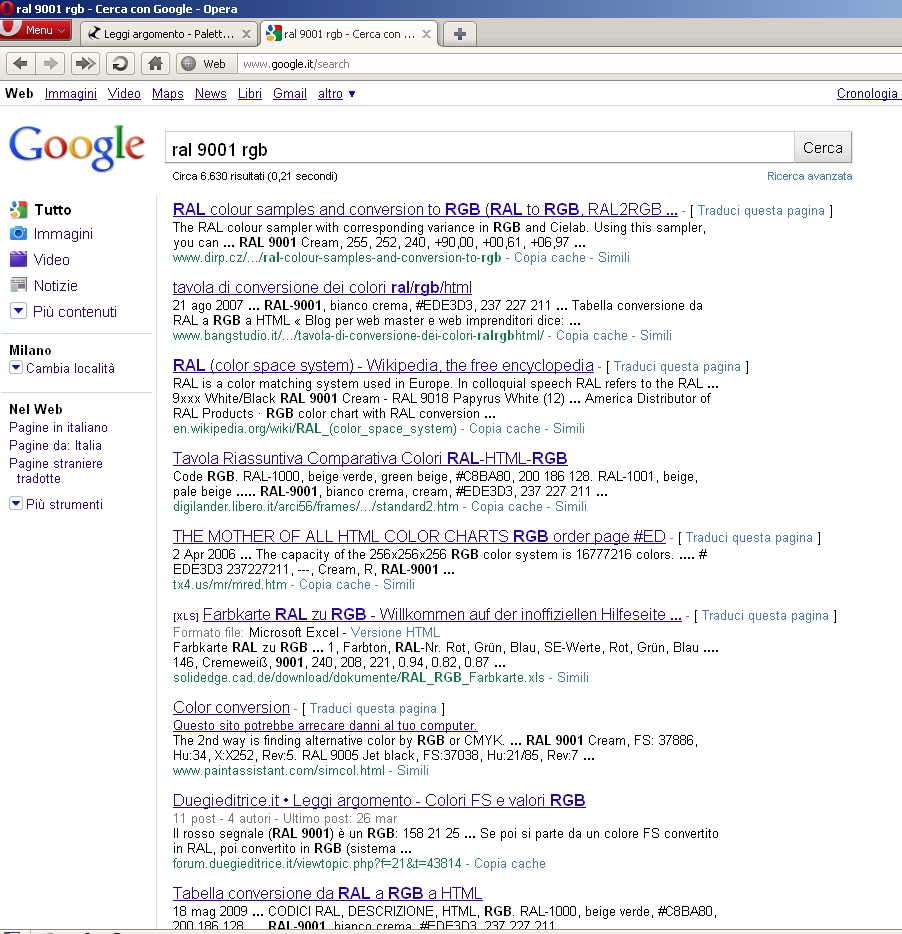Click the fast forward double-arrow button

(85, 63)
